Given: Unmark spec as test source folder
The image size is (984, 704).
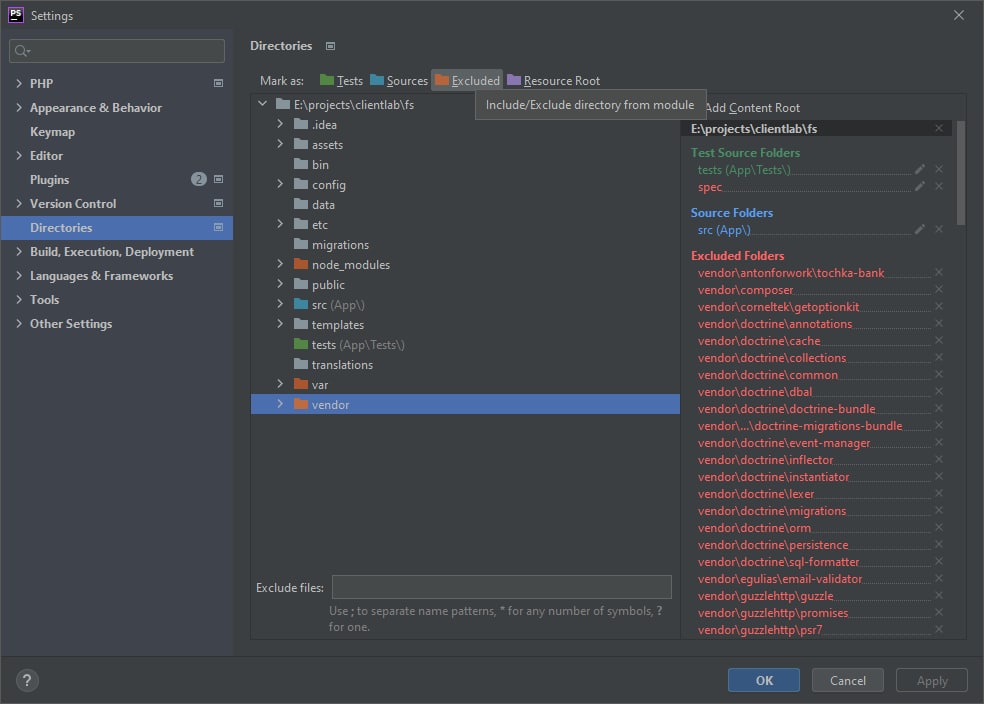Looking at the screenshot, I should click(938, 187).
